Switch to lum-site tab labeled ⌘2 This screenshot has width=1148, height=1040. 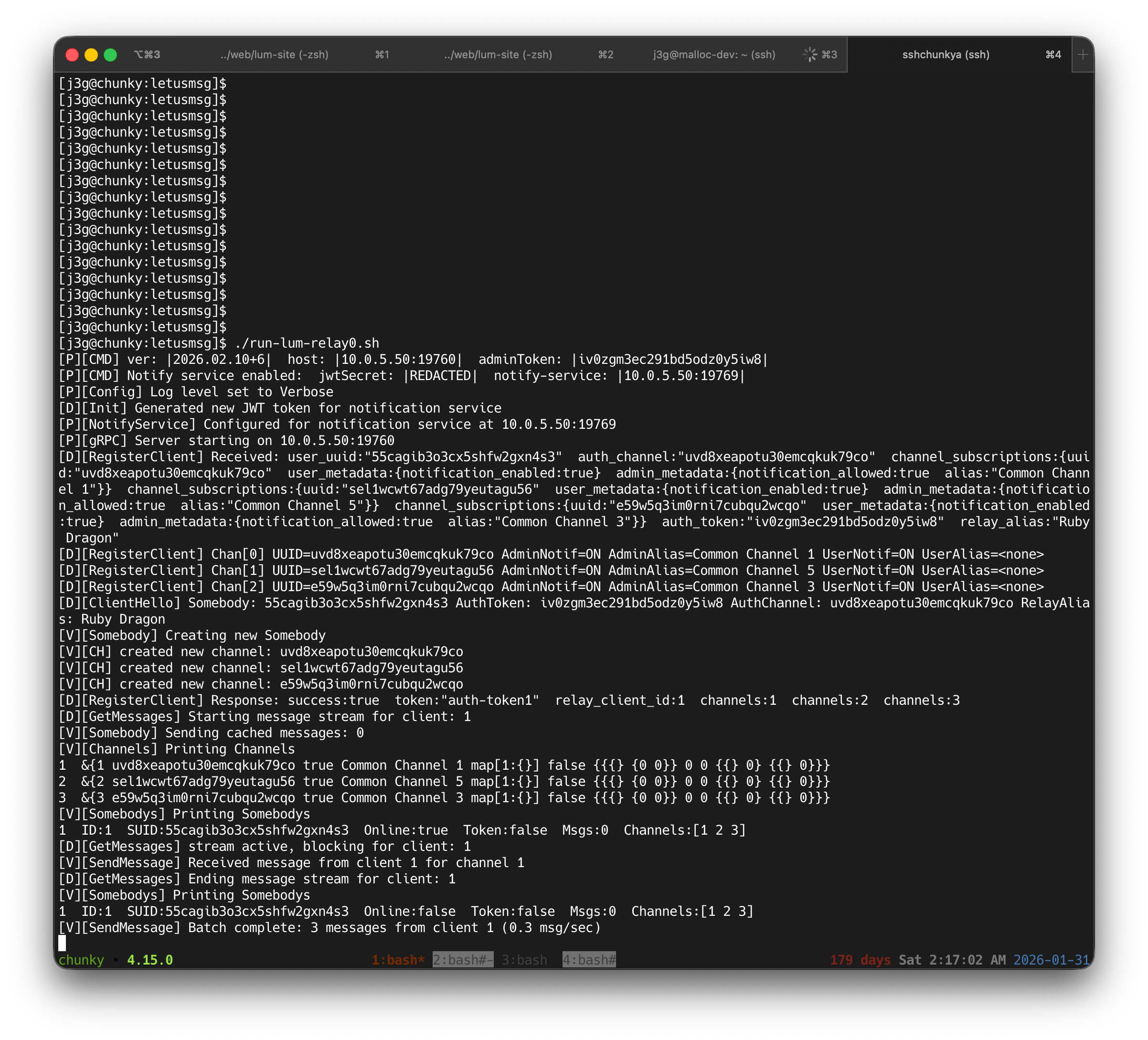pyautogui.click(x=498, y=55)
